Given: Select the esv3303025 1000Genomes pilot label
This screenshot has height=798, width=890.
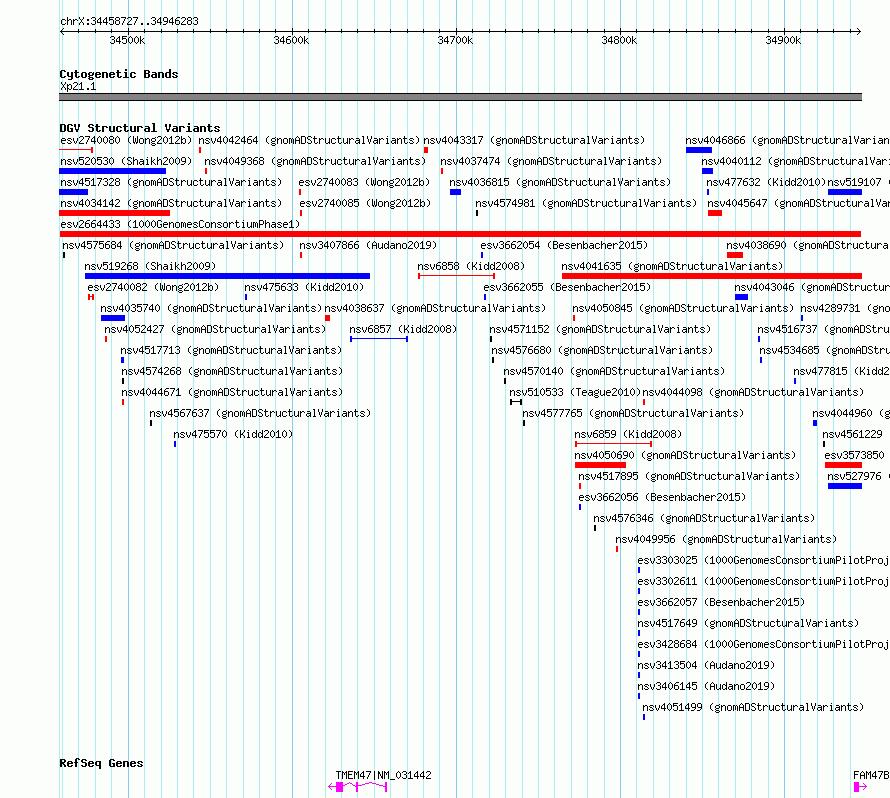Looking at the screenshot, I should tap(763, 560).
